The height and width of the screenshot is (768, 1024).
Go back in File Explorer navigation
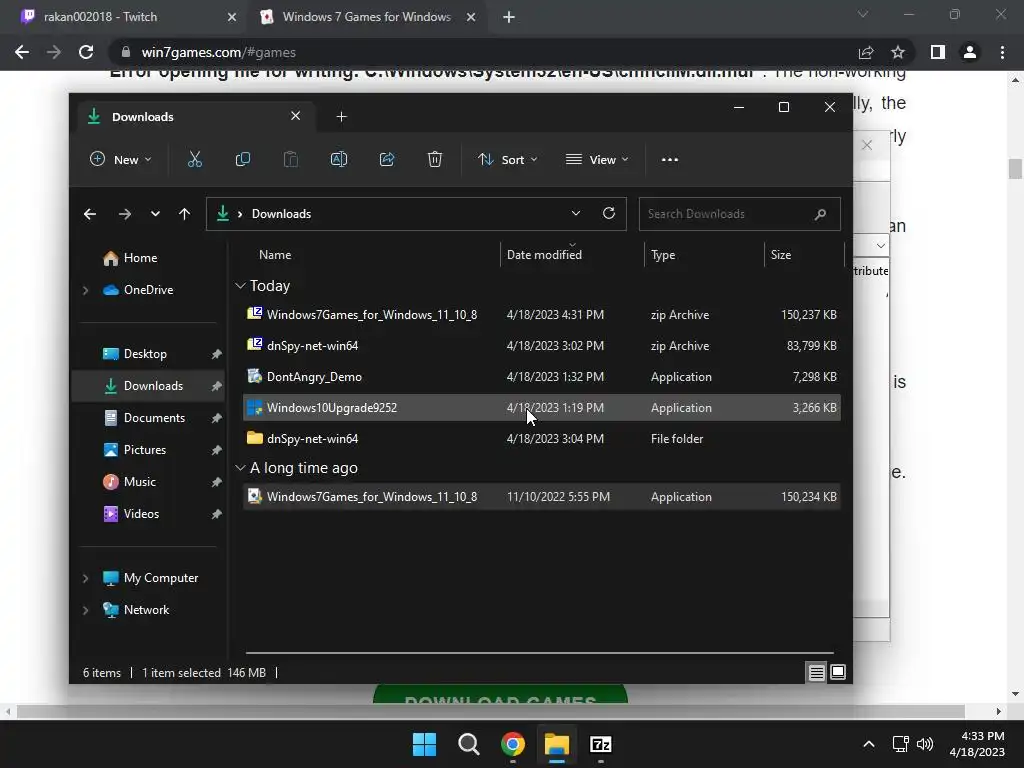pos(90,214)
